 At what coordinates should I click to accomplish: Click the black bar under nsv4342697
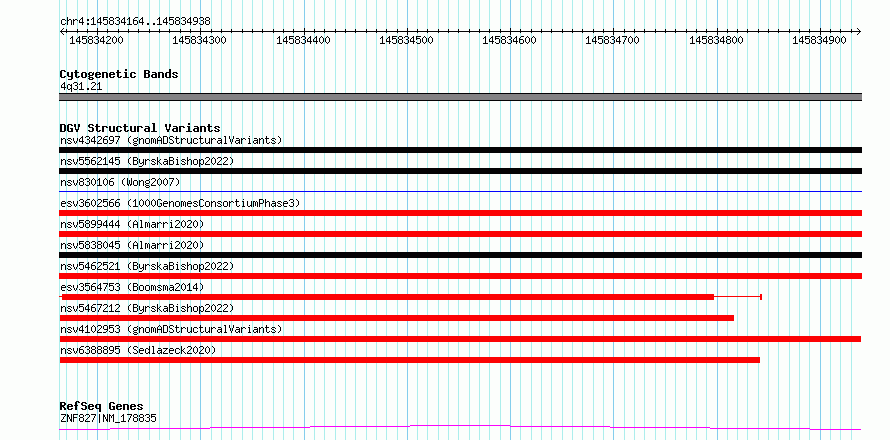tap(460, 150)
